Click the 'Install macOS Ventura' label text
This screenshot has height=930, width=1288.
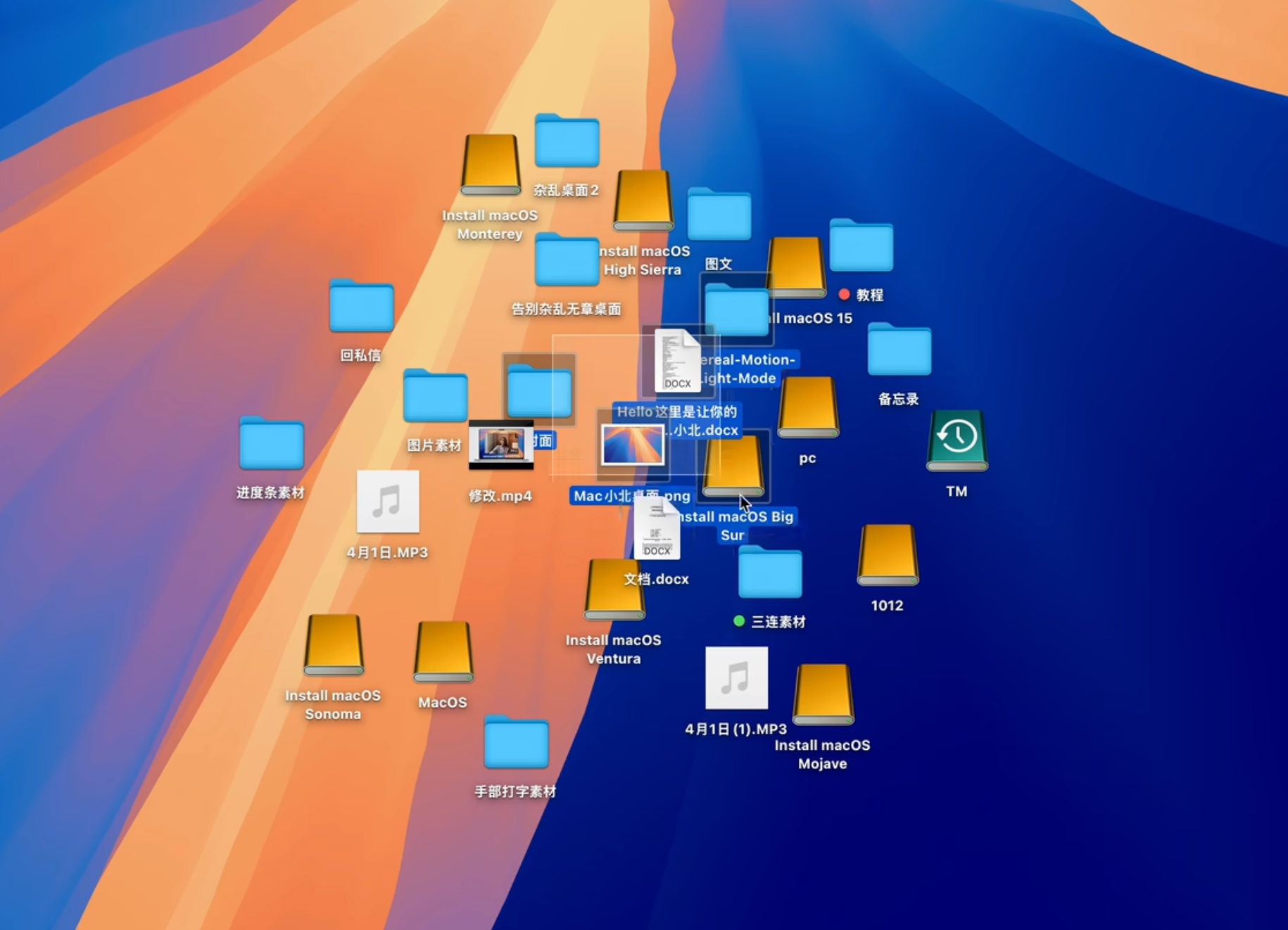(613, 649)
